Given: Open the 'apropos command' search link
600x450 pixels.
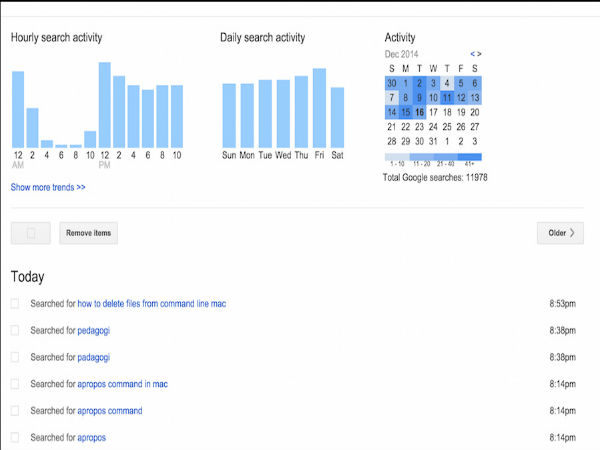Looking at the screenshot, I should tap(110, 411).
